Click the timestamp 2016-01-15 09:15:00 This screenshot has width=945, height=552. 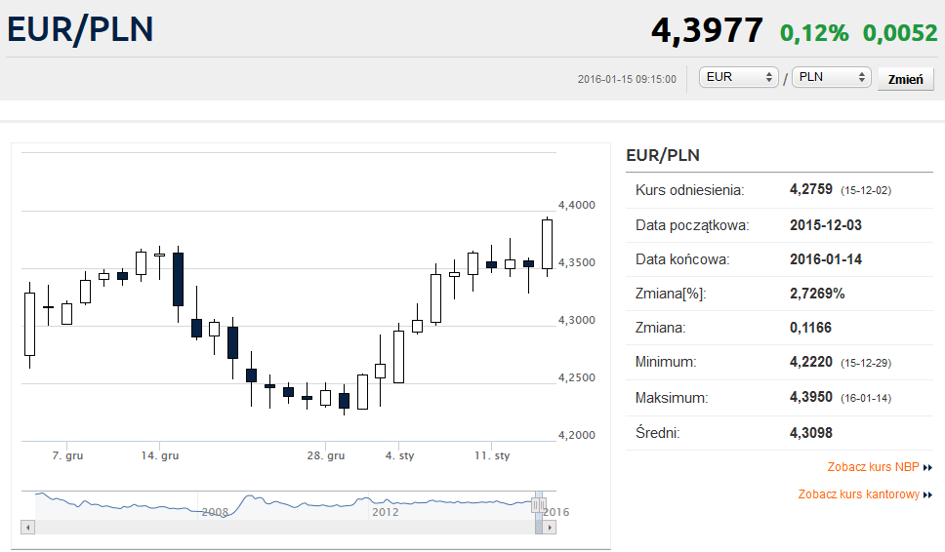pyautogui.click(x=627, y=80)
